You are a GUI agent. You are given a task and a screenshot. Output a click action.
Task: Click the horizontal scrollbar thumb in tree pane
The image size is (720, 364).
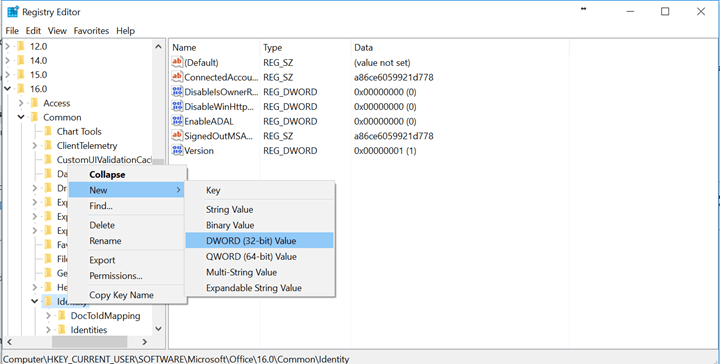90,342
